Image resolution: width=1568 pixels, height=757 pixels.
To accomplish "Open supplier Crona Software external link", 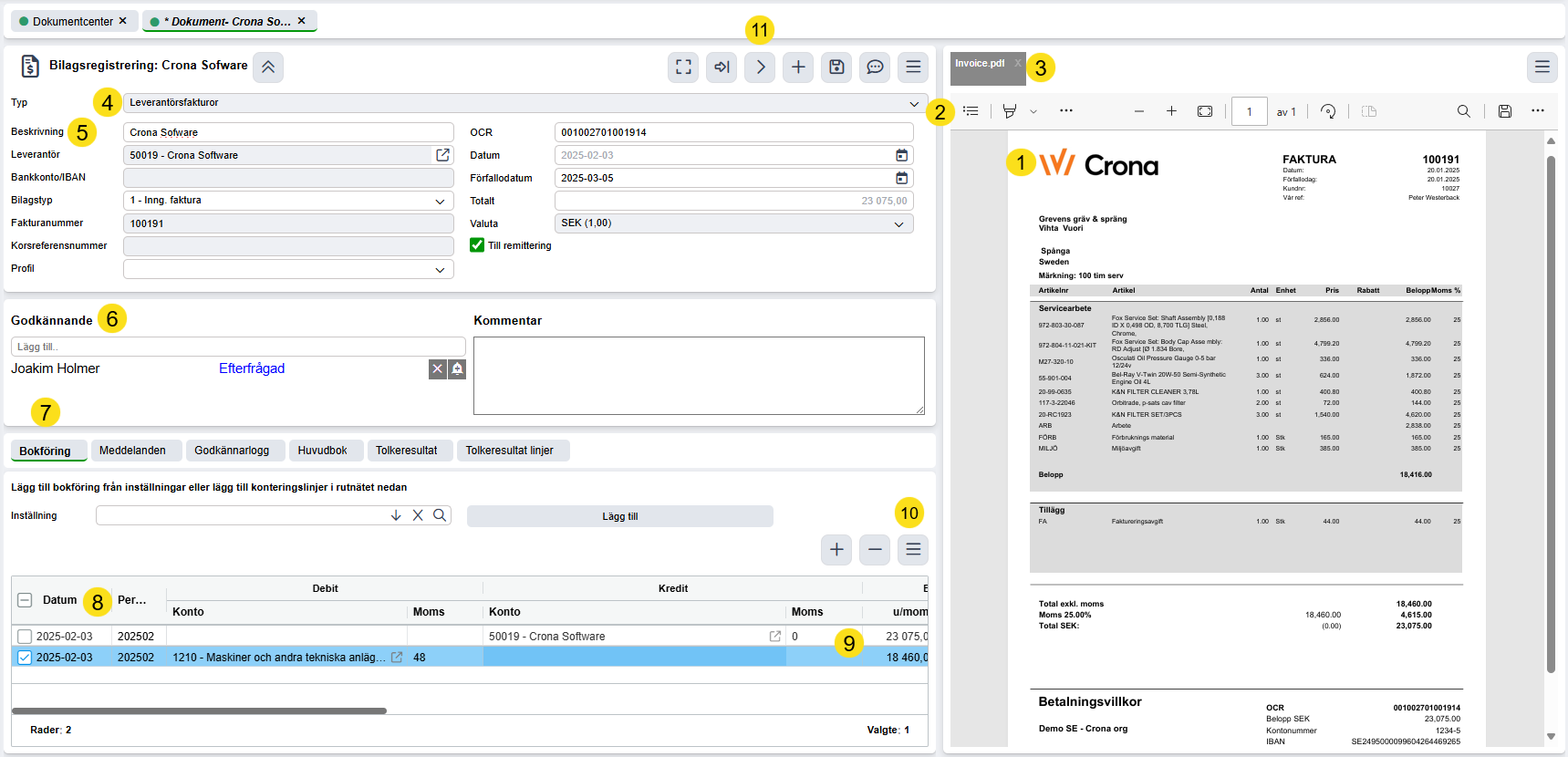I will pyautogui.click(x=443, y=155).
